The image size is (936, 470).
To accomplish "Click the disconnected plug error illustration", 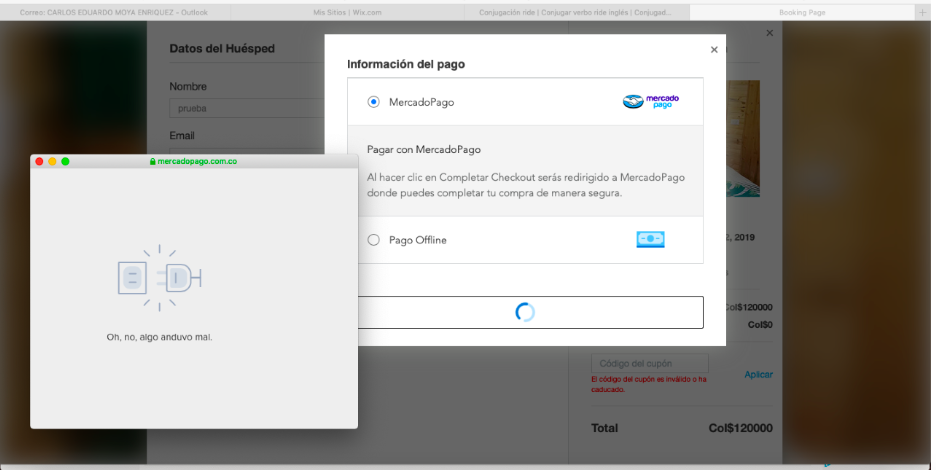I will [159, 278].
